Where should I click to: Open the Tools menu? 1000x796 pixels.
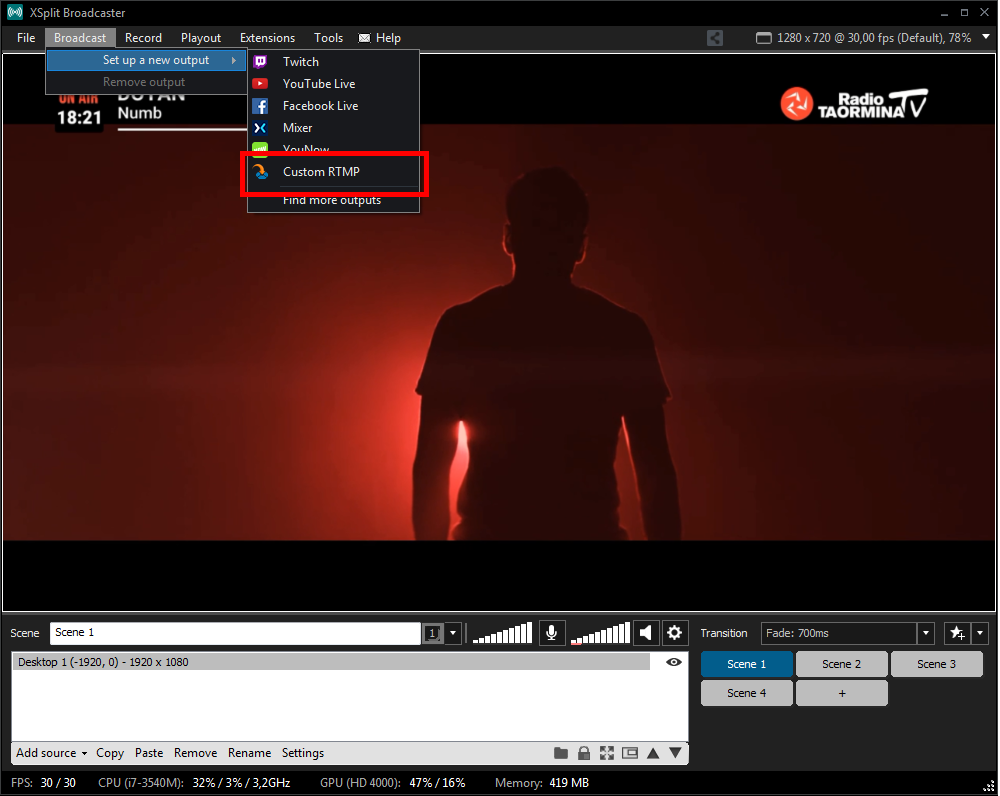click(328, 38)
